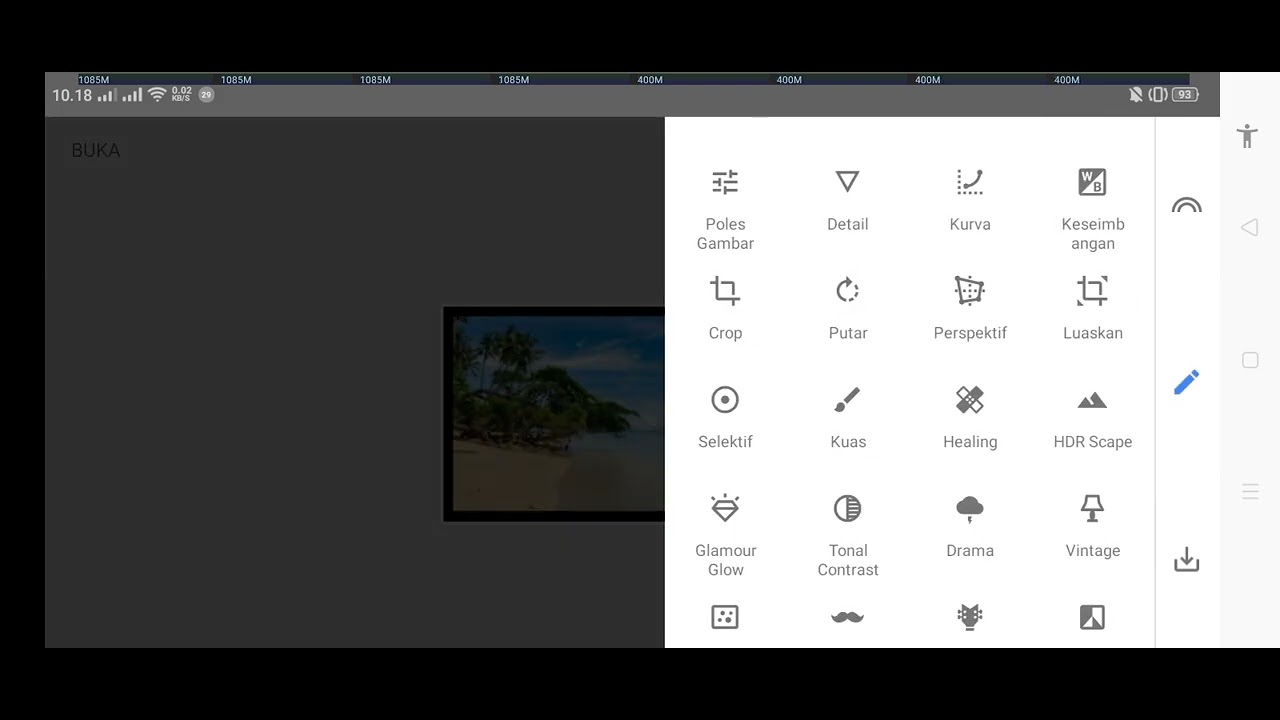Viewport: 1280px width, 720px height.
Task: Select the Crop tool
Action: pos(725,309)
